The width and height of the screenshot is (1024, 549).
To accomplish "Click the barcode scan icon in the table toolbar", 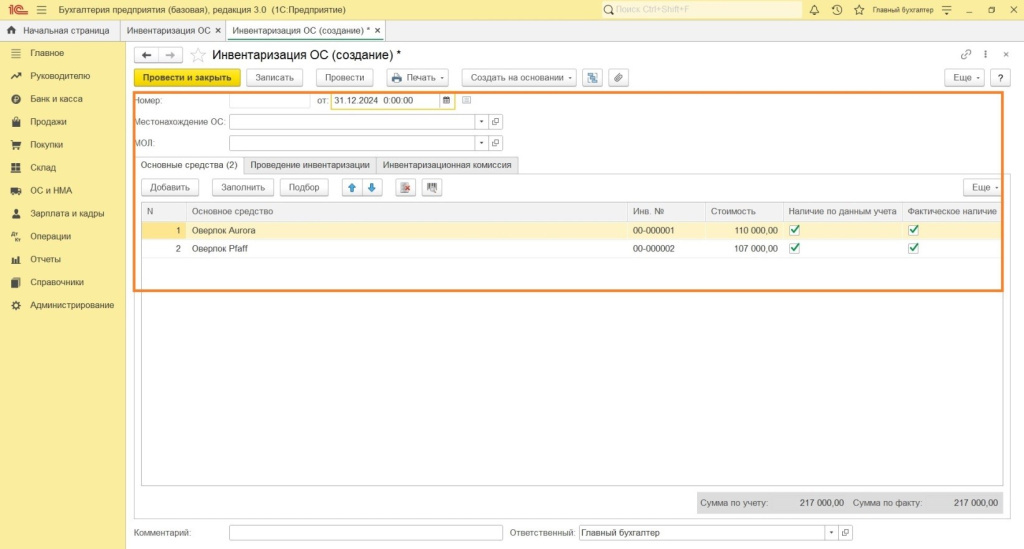I will [x=432, y=187].
